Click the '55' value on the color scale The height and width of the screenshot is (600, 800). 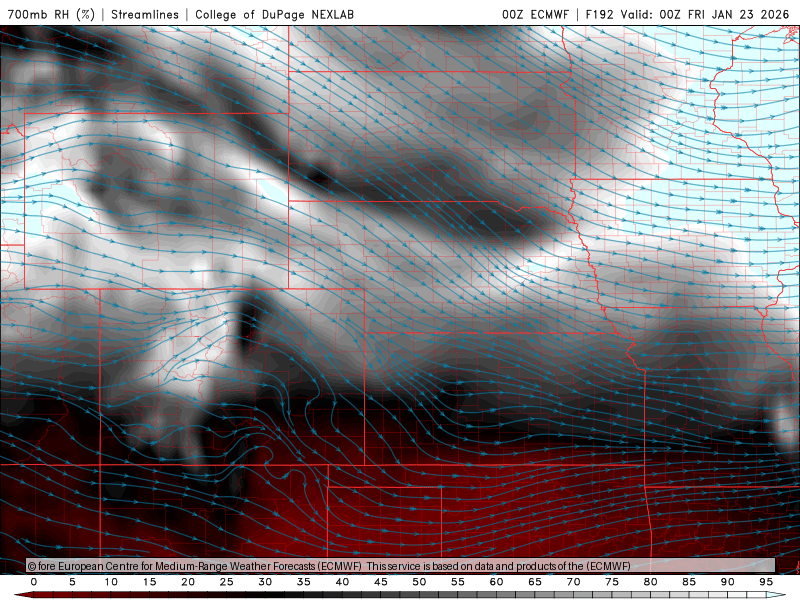click(x=458, y=582)
